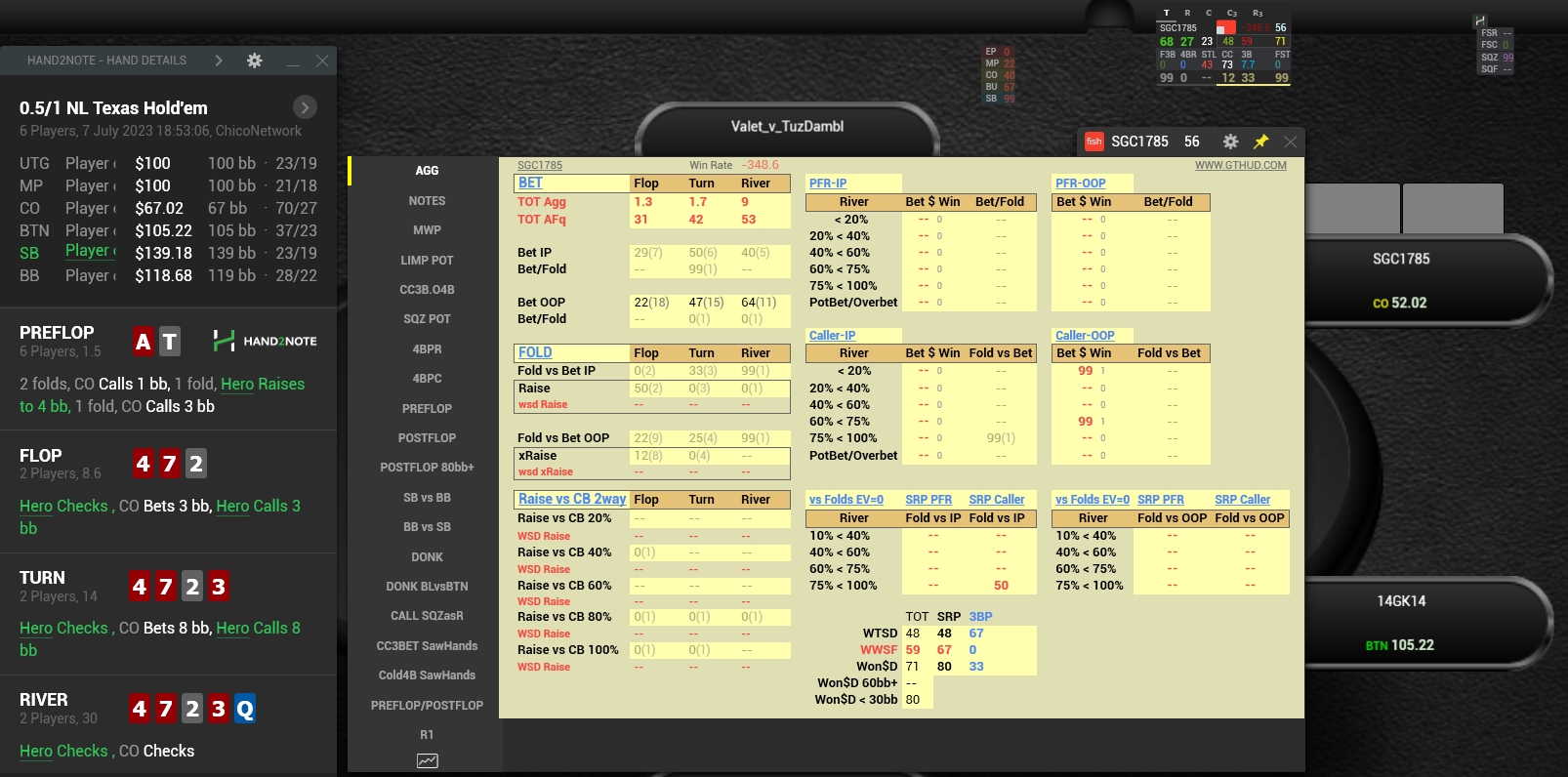This screenshot has height=777, width=1568.
Task: Pin the SGC1785 stats popup
Action: [1260, 142]
